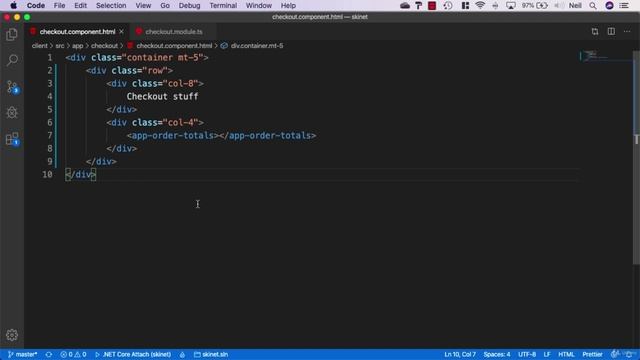Click the skinet.sln status item
This screenshot has width=640, height=360.
(211, 354)
